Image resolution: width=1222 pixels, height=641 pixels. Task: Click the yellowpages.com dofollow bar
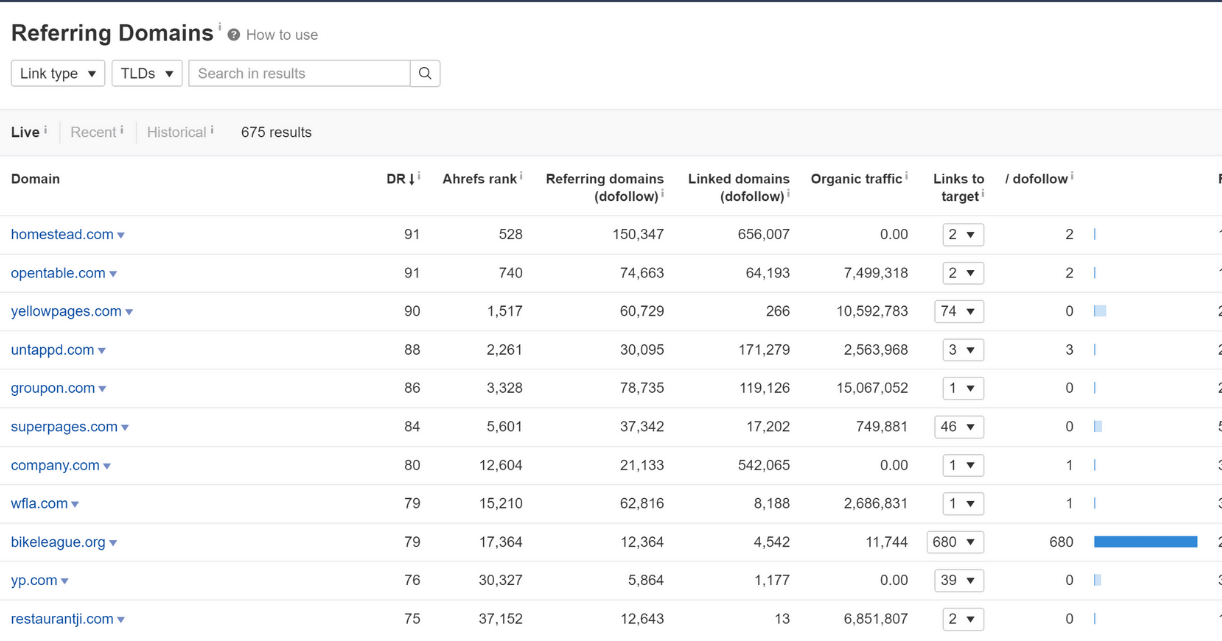pos(1100,311)
